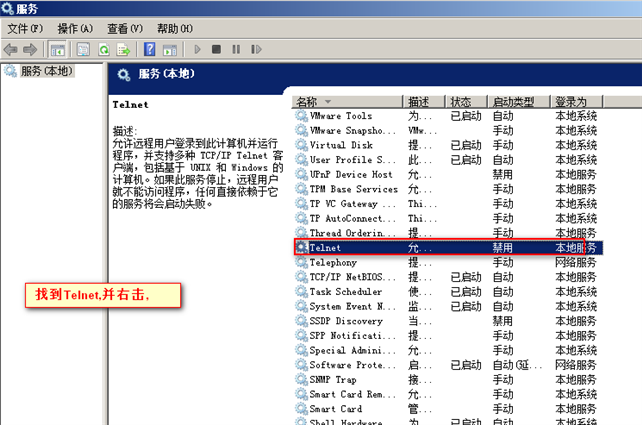The image size is (642, 425).
Task: Sort by the 启动类型 column header
Action: tap(518, 102)
